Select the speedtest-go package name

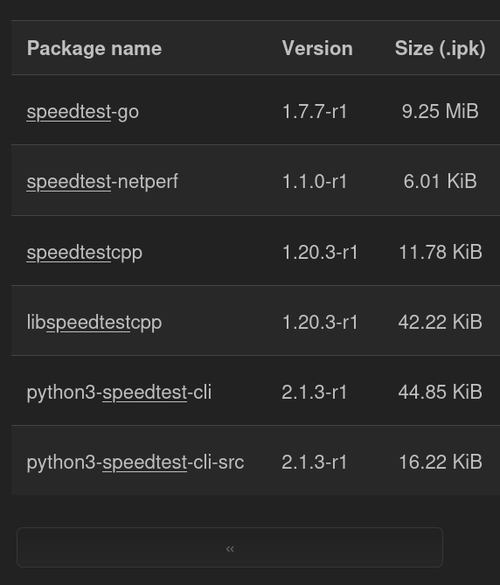coord(83,112)
